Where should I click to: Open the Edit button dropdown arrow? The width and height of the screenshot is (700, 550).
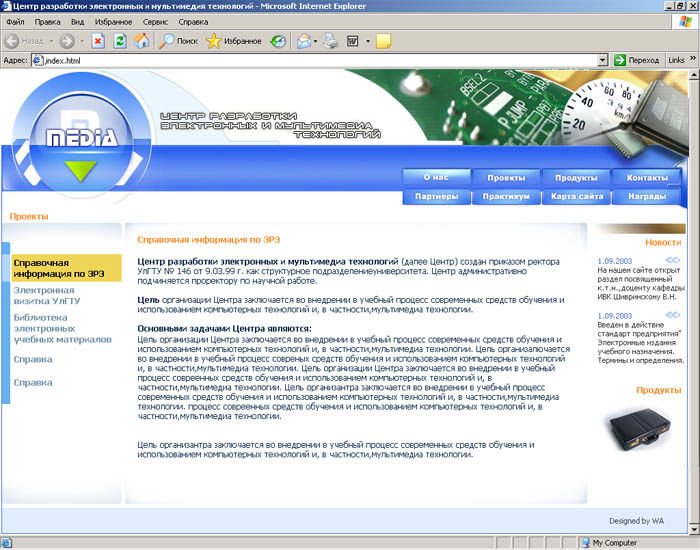(368, 41)
